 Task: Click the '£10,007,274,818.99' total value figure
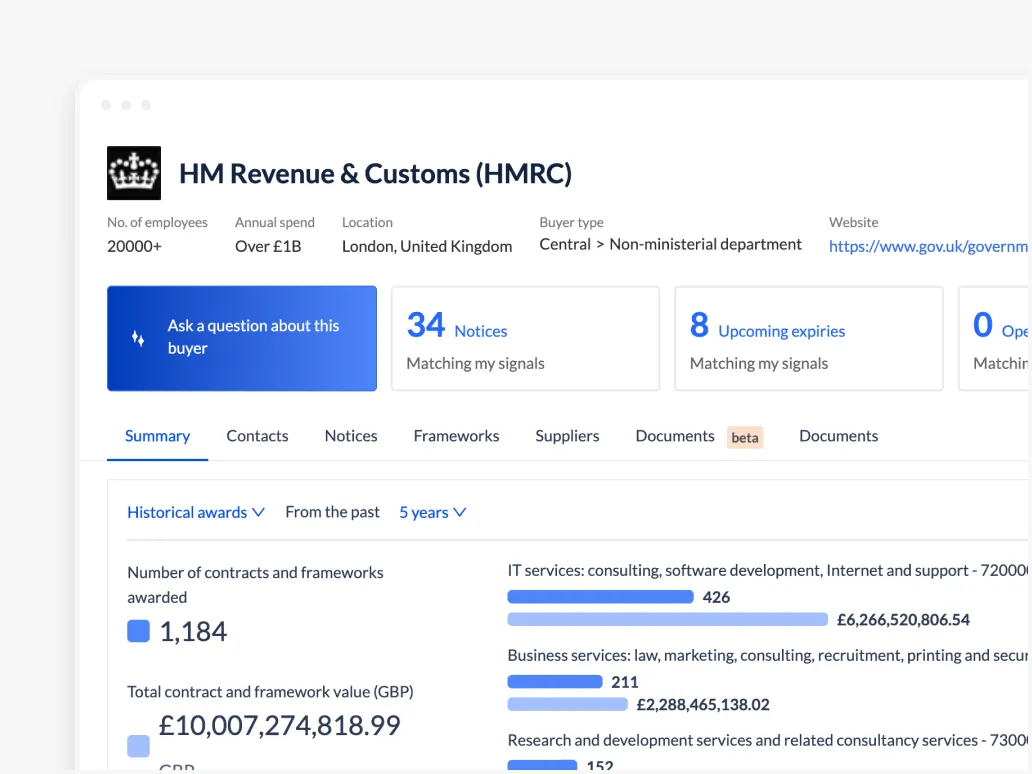click(279, 725)
